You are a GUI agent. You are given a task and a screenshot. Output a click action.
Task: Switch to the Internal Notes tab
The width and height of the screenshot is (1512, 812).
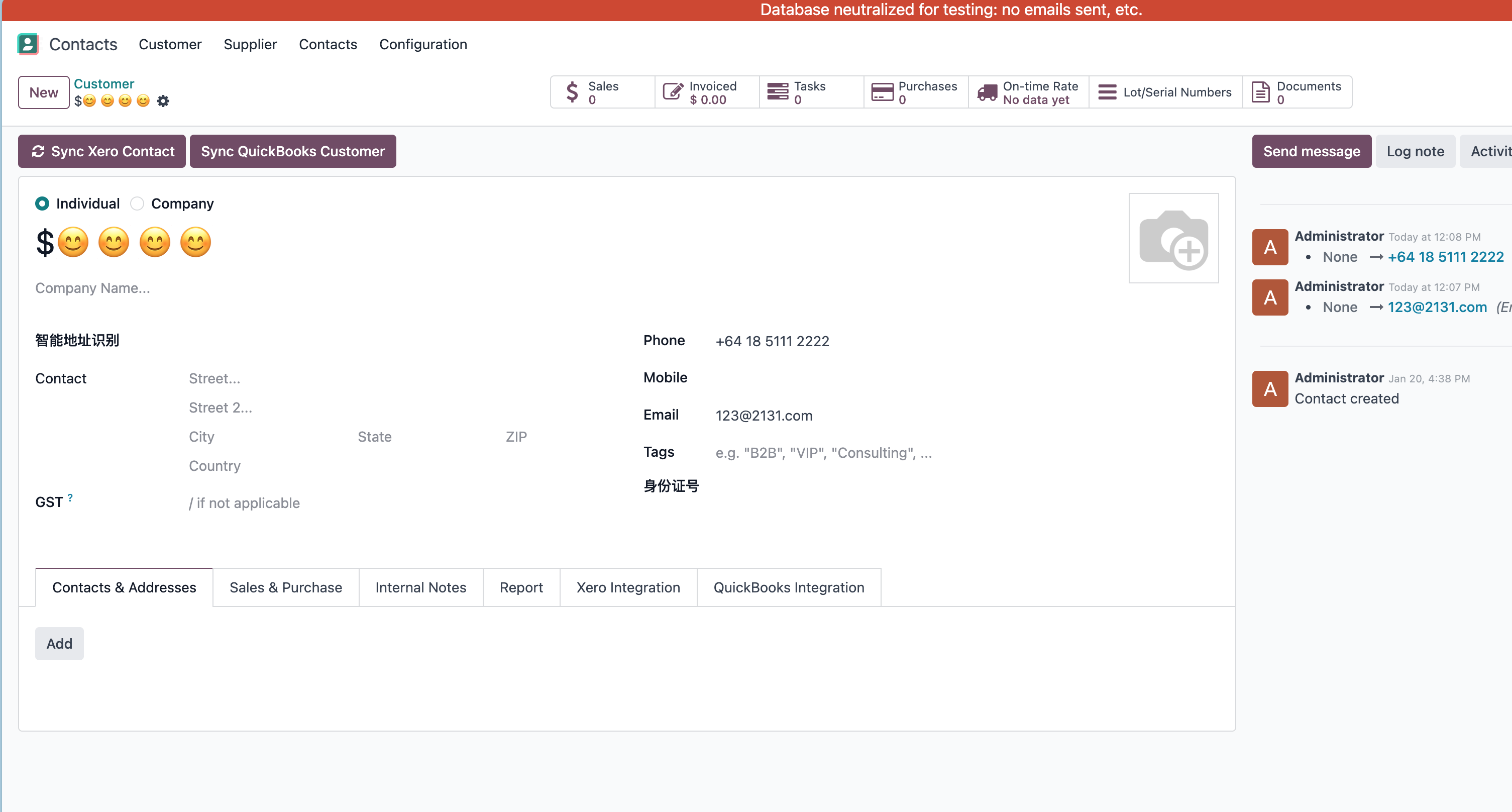coord(420,587)
